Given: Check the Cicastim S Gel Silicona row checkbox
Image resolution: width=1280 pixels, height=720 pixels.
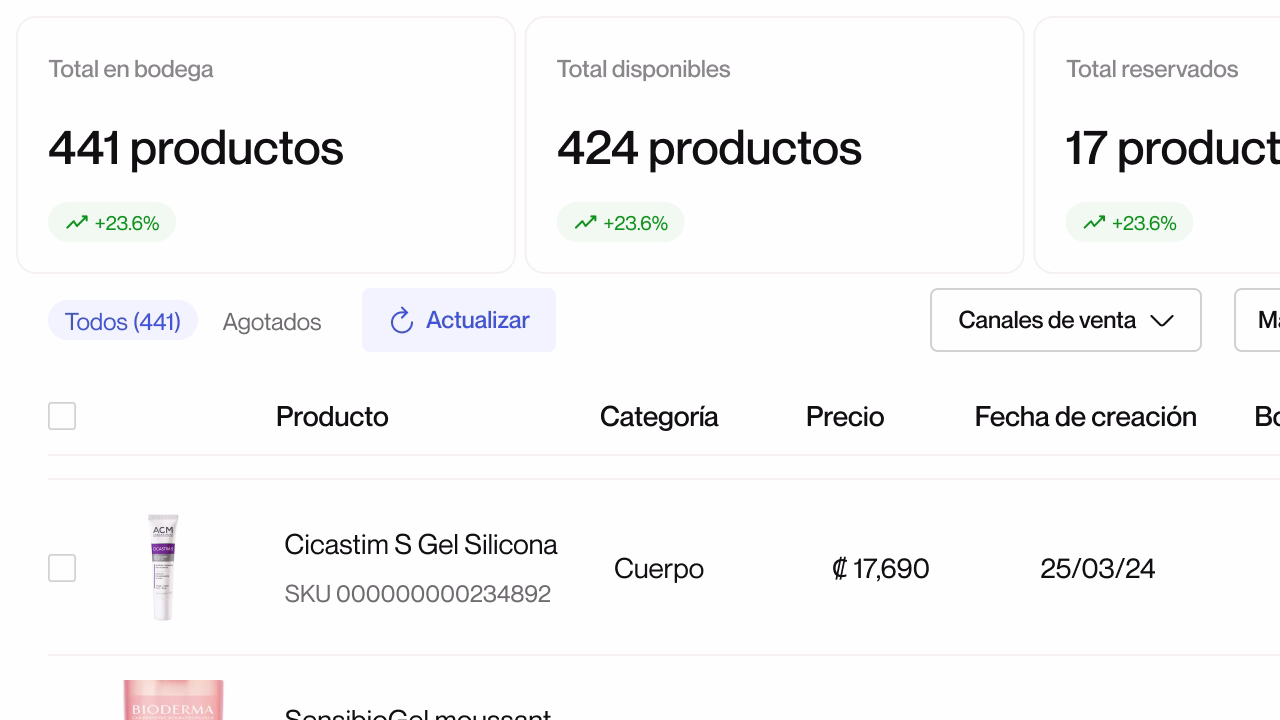Looking at the screenshot, I should pyautogui.click(x=62, y=568).
